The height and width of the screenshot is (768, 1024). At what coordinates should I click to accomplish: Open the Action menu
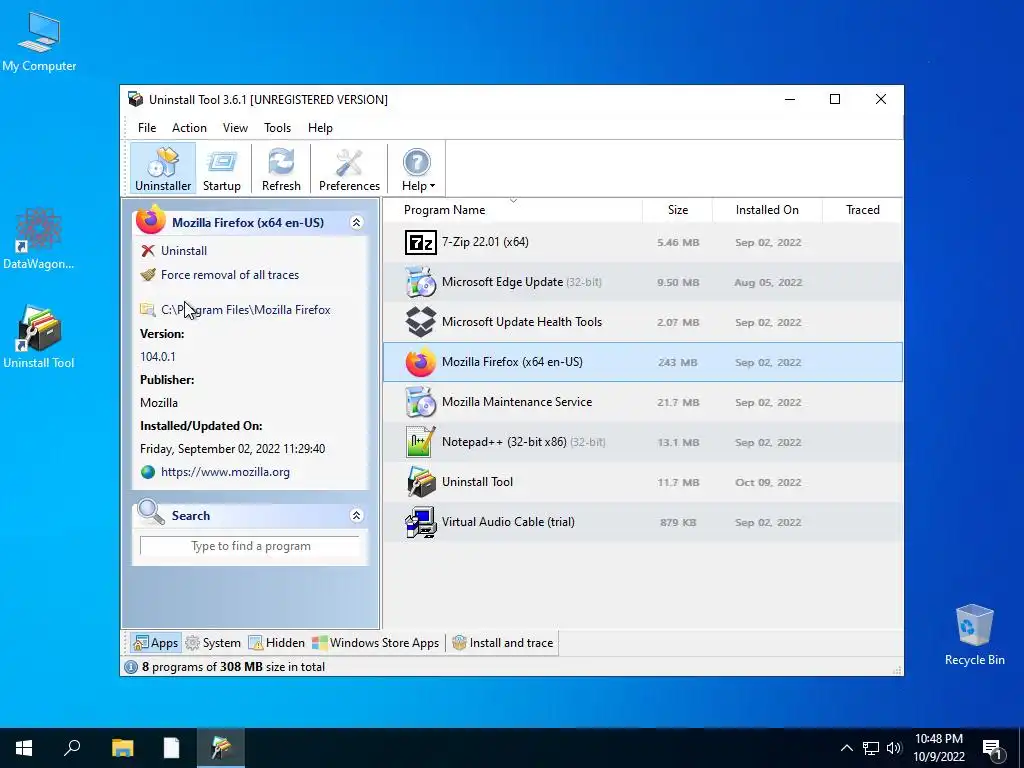tap(189, 128)
